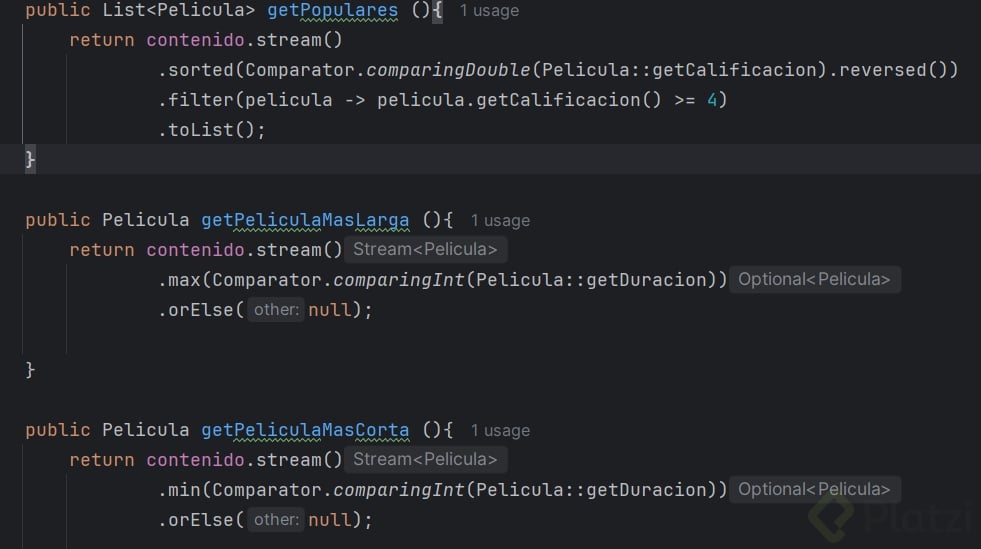Click the Stream<Pelicula> inlay hint in getPeliculaMasCorta

[x=425, y=460]
